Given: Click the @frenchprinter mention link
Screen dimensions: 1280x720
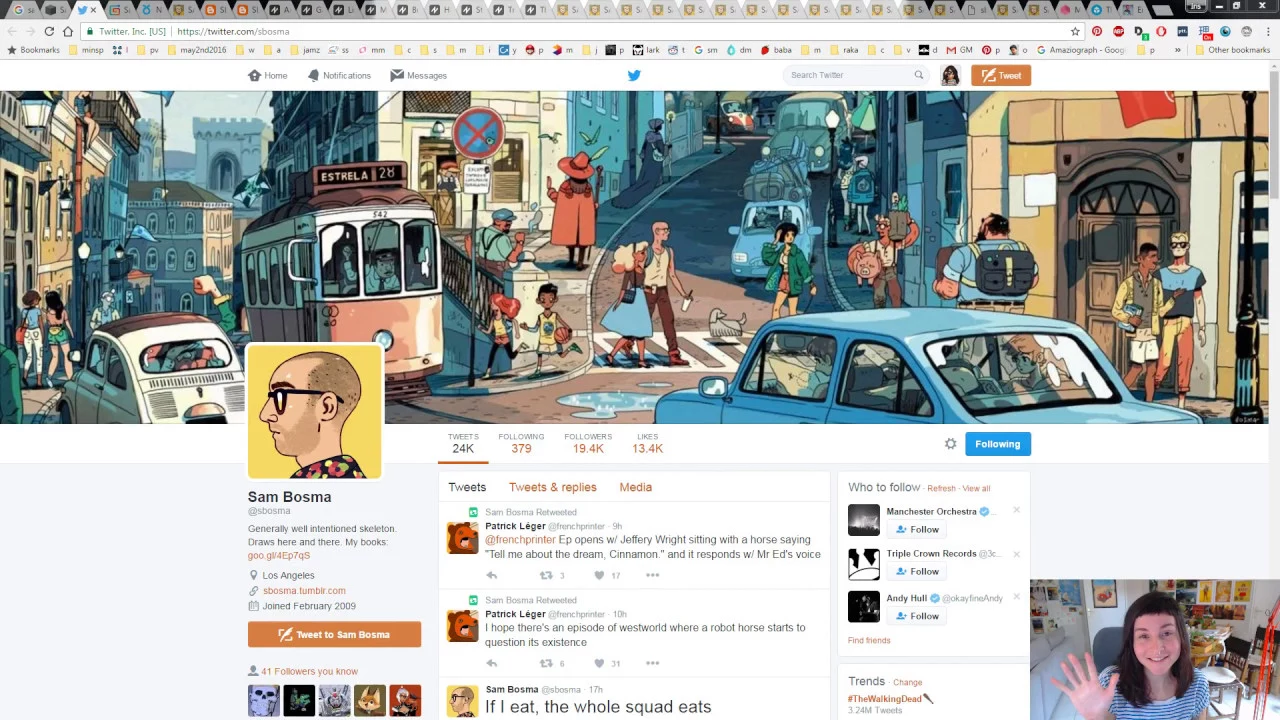Looking at the screenshot, I should pyautogui.click(x=520, y=540).
